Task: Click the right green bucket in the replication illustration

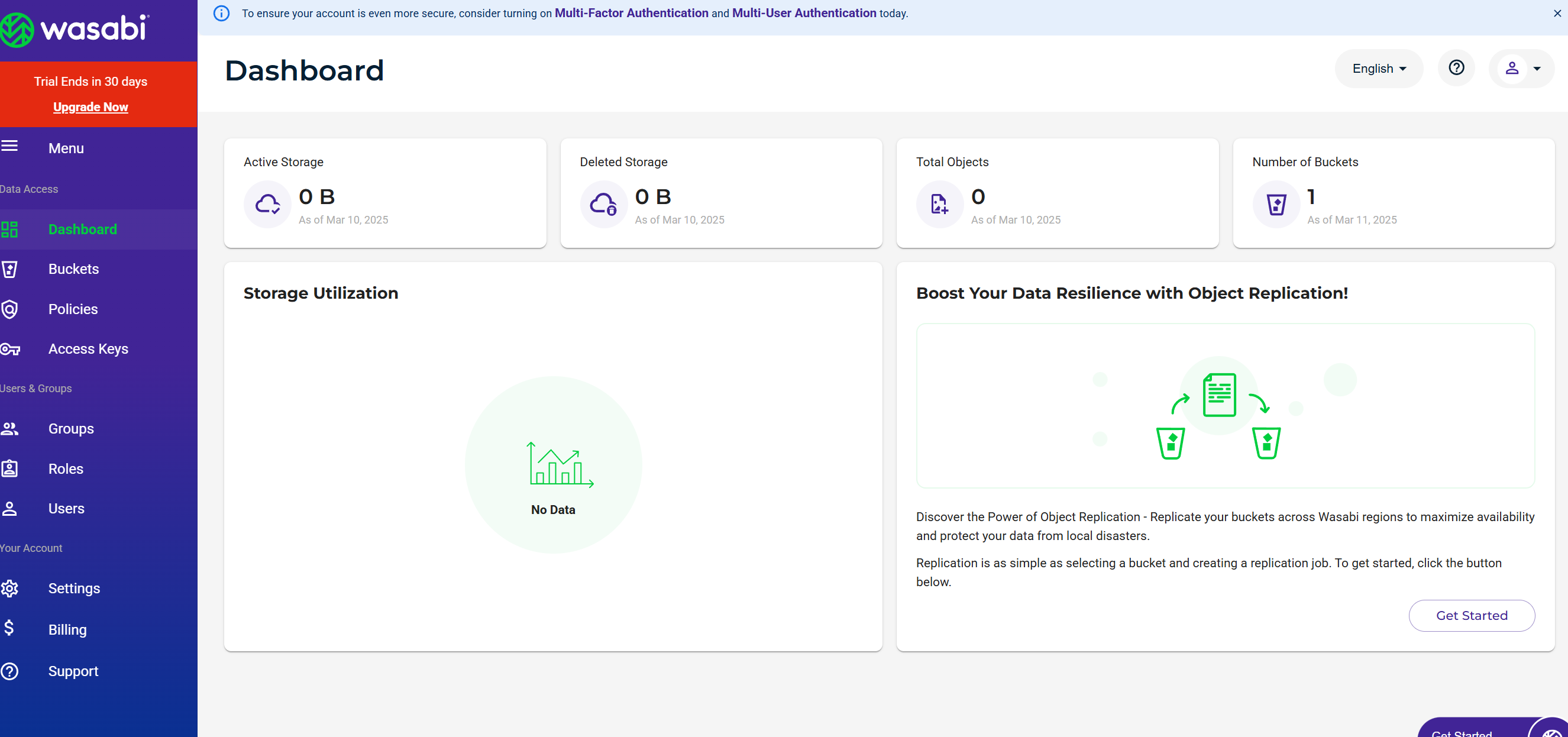Action: click(1267, 443)
